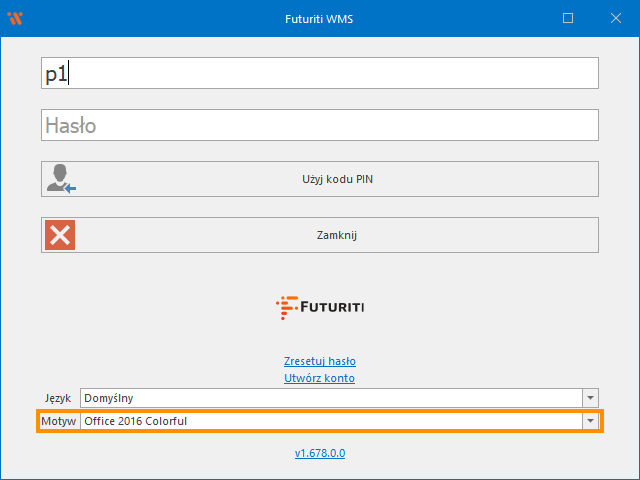
Task: Open the Zresetuj hasło link
Action: (320, 361)
